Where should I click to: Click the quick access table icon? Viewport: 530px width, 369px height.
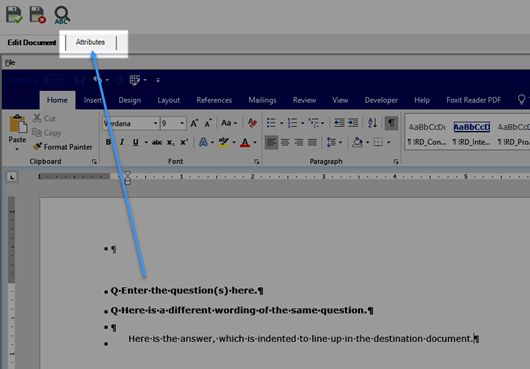point(135,80)
